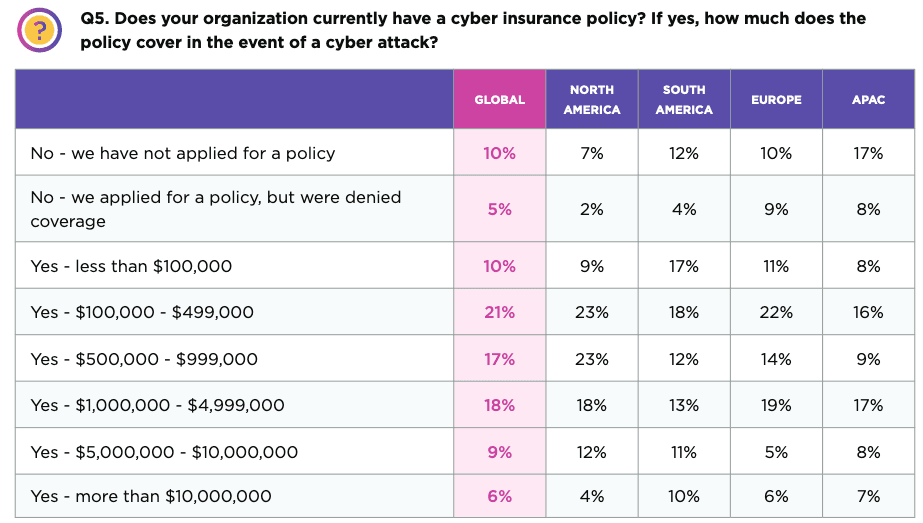Viewport: 923px width, 523px height.
Task: Click the 'Yes - $100,000 - $499,000' row label
Action: click(142, 312)
